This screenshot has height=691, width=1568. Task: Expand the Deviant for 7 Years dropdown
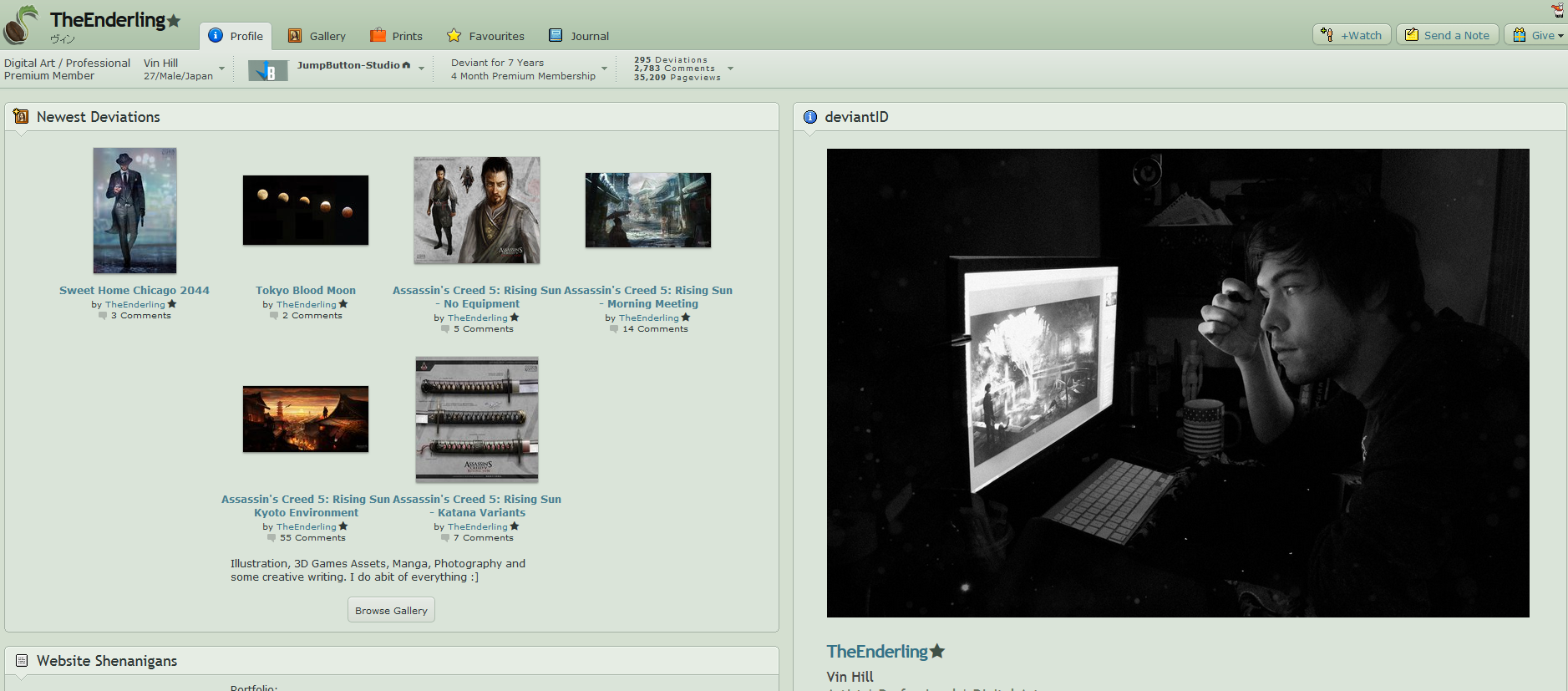pyautogui.click(x=604, y=69)
